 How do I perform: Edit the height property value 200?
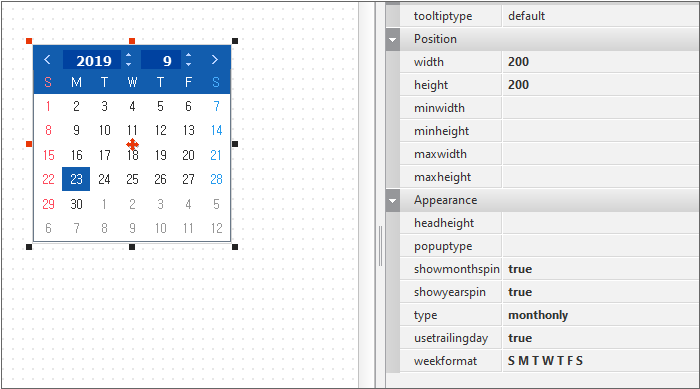(601, 85)
